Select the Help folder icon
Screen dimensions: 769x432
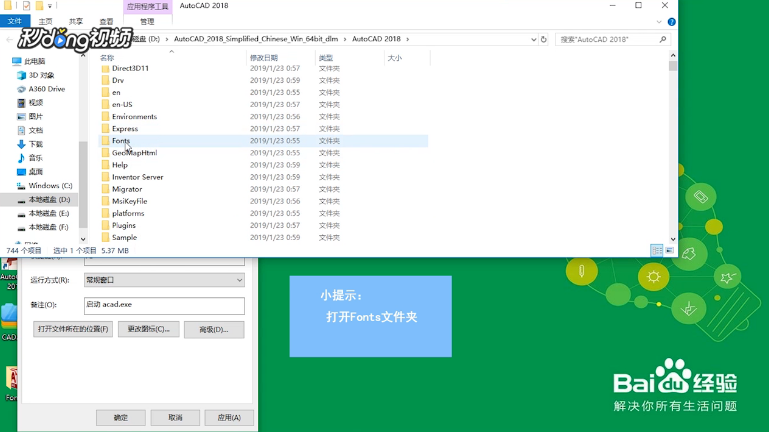tap(105, 165)
